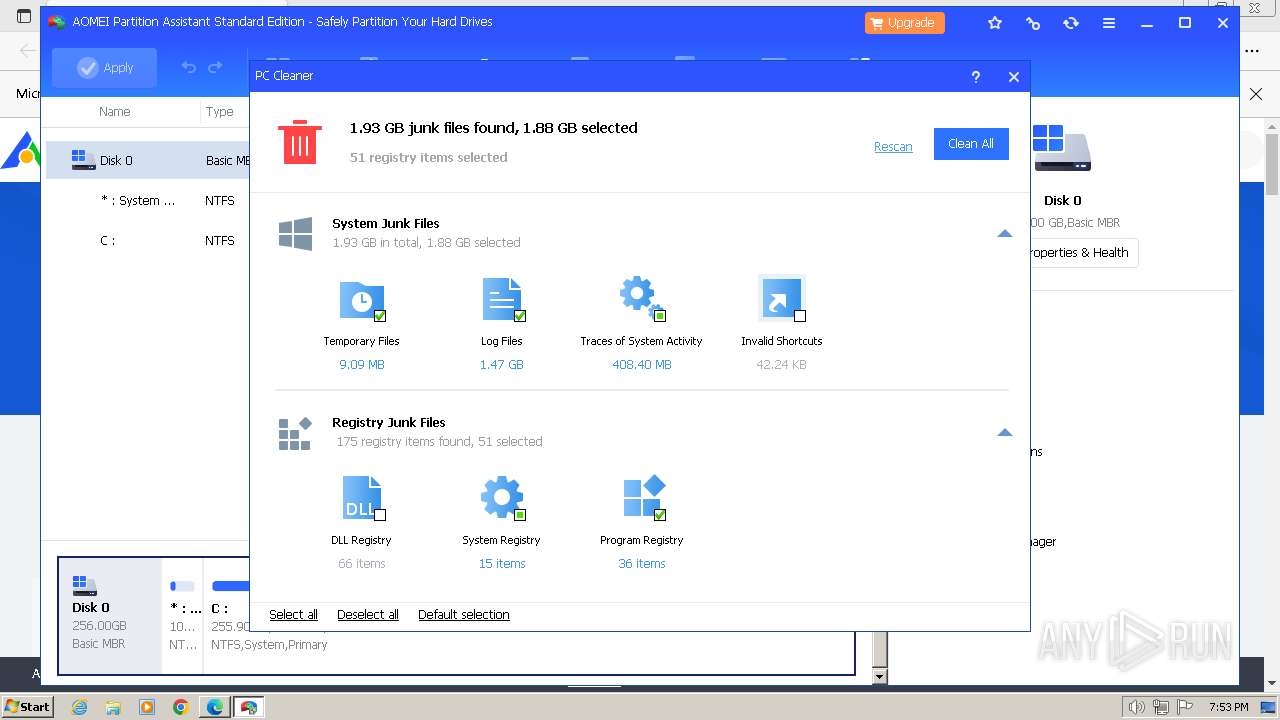Click the 36 items count link
The width and height of the screenshot is (1280, 720).
pyautogui.click(x=642, y=564)
